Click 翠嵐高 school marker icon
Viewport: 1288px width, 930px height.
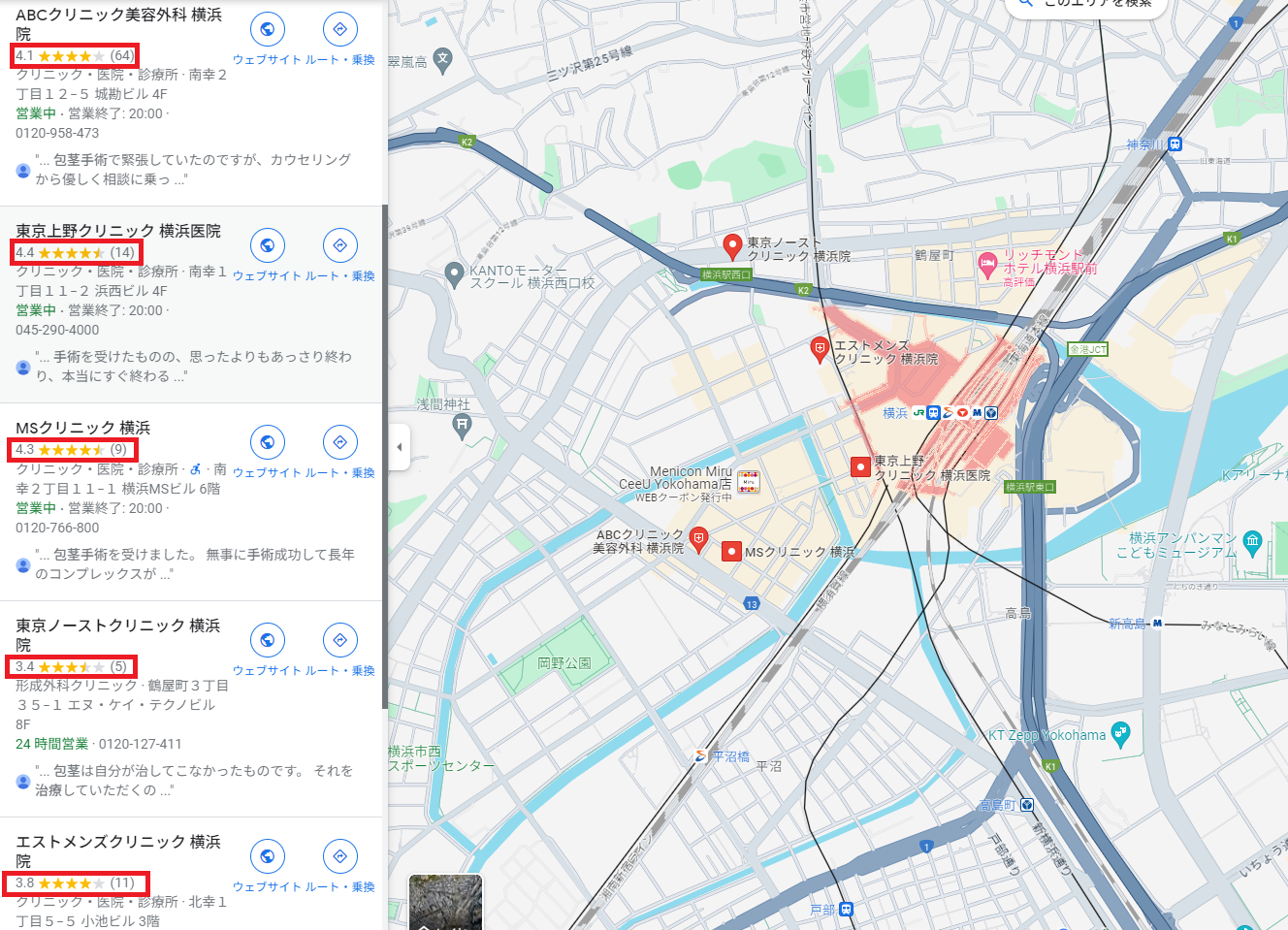[443, 60]
